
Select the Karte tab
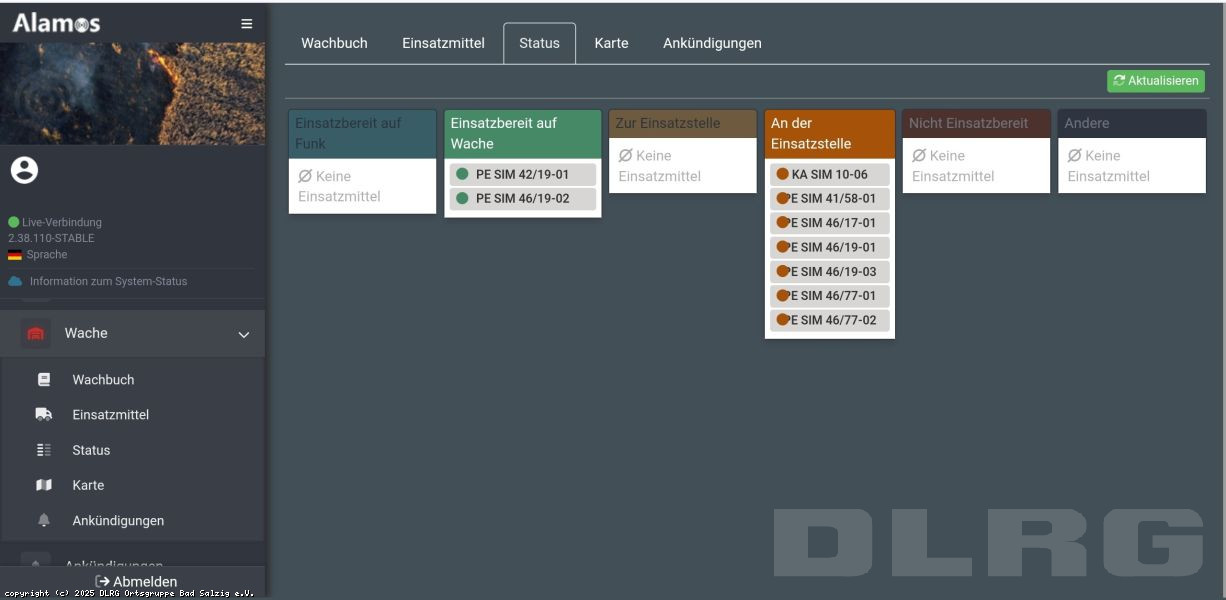tap(611, 43)
